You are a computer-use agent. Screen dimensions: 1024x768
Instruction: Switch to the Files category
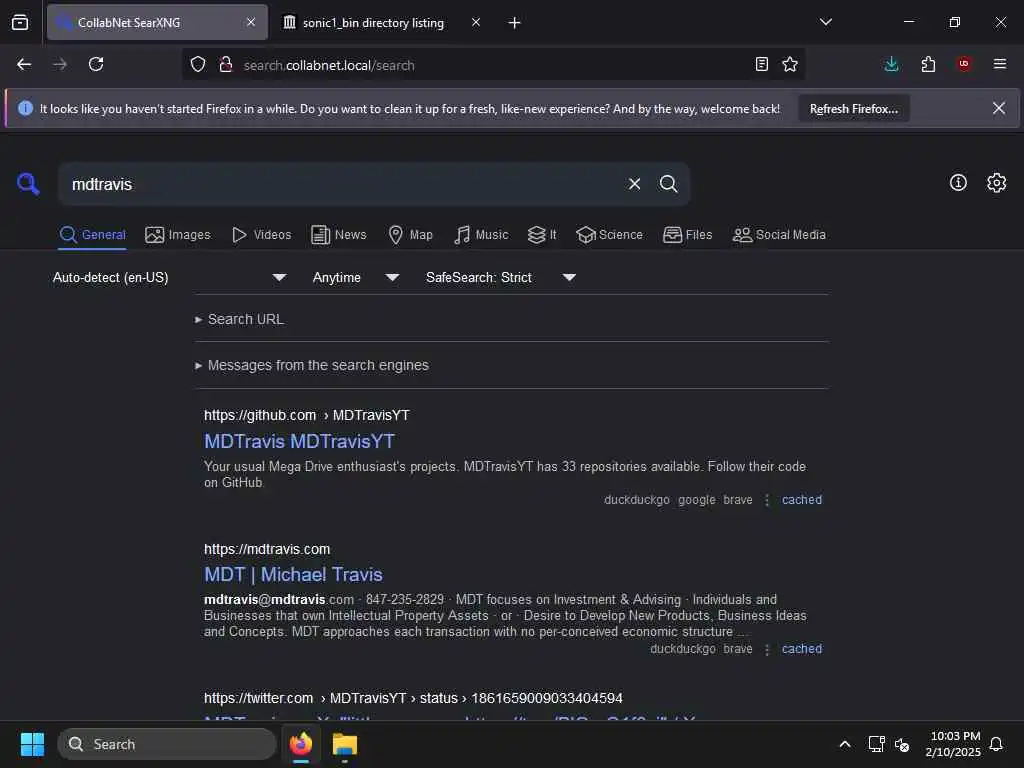(687, 235)
